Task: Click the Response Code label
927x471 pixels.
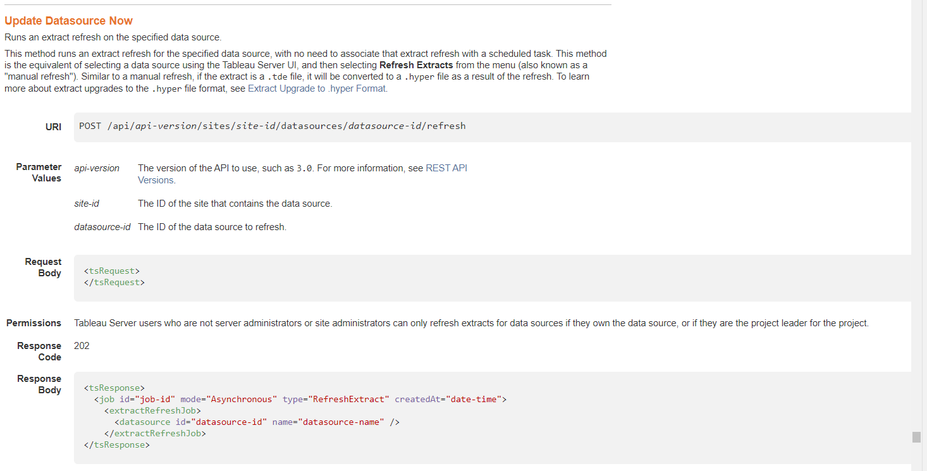Action: pos(40,352)
